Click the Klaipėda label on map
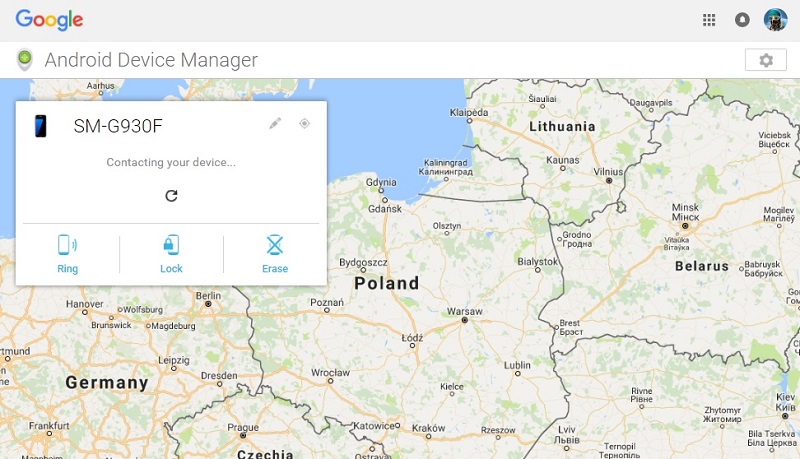 pos(469,112)
